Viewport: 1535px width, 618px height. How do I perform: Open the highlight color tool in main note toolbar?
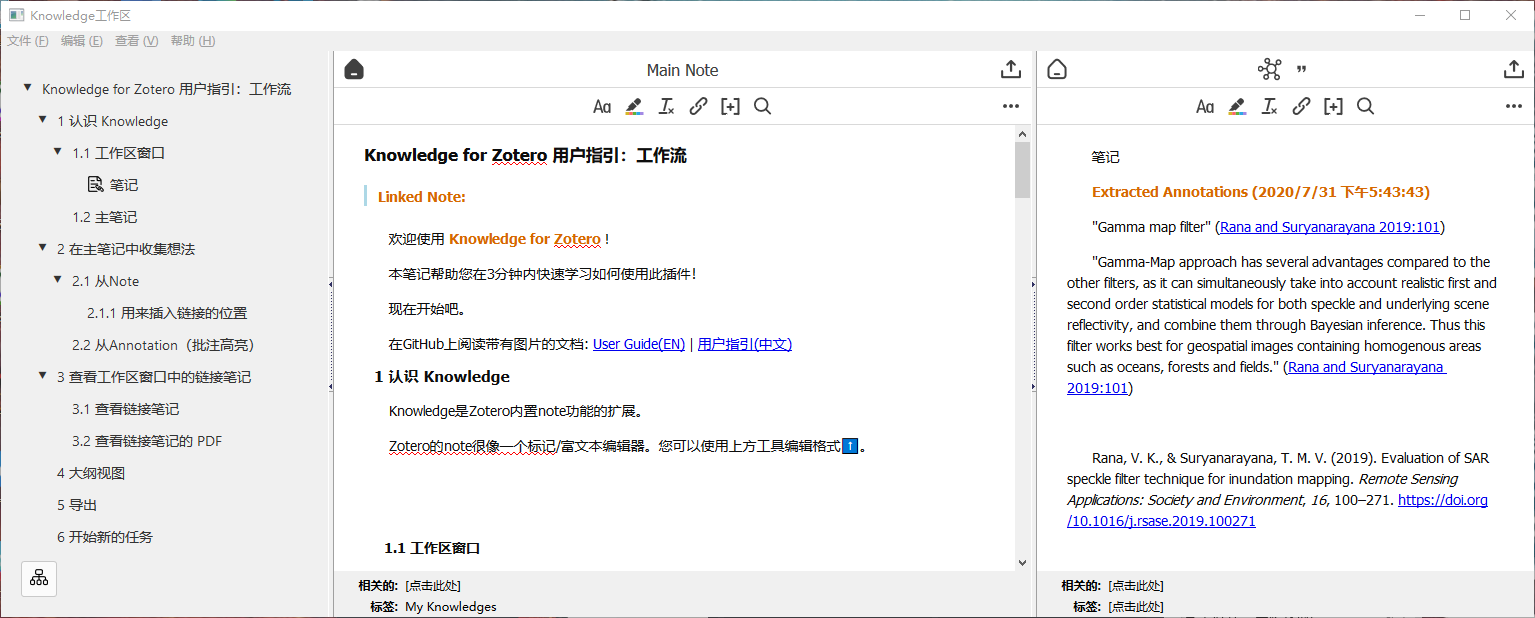point(634,106)
